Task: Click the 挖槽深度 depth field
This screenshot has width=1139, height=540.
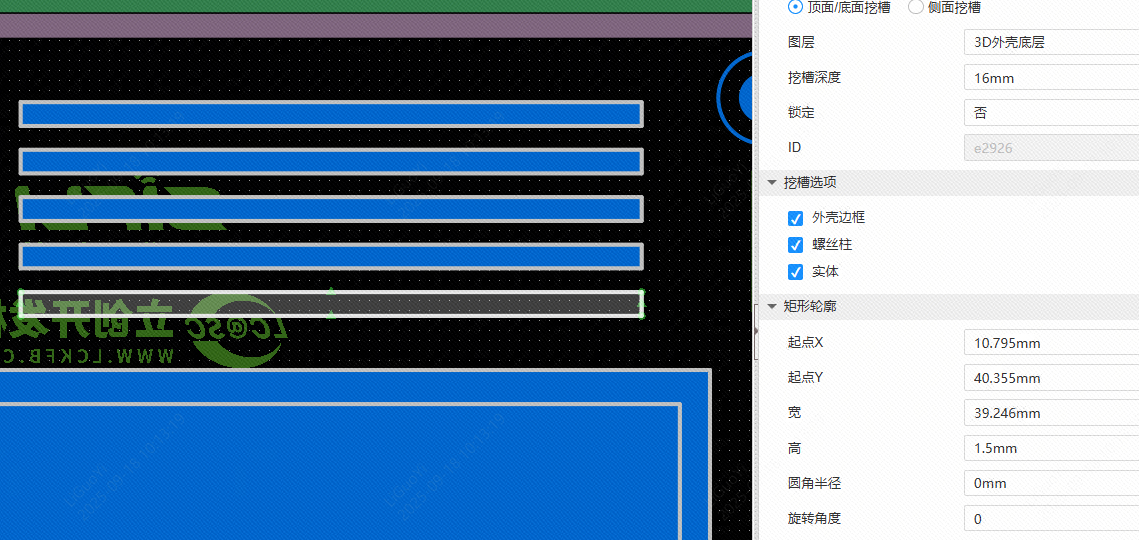Action: point(1050,78)
